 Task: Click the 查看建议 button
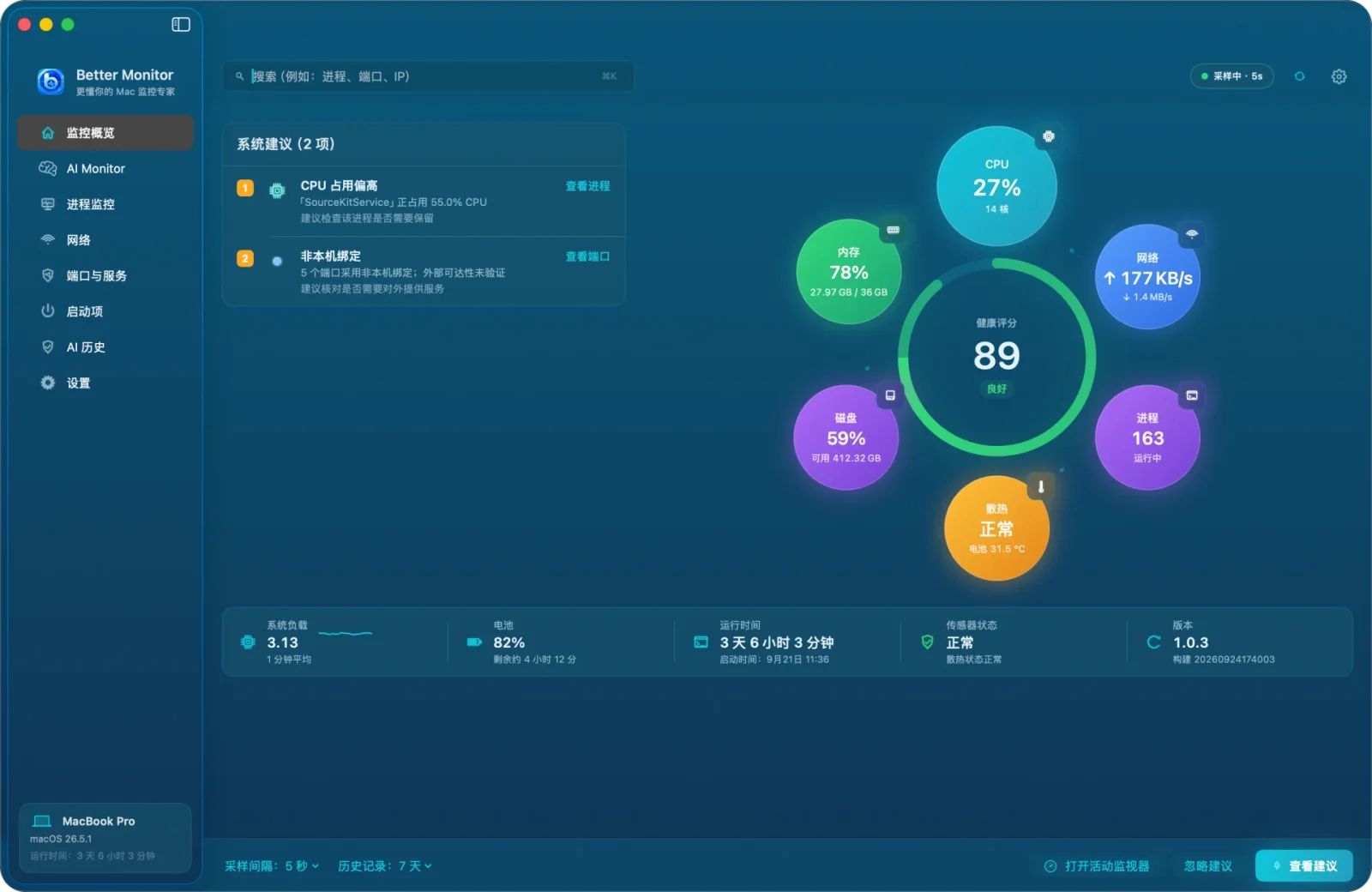click(x=1303, y=866)
